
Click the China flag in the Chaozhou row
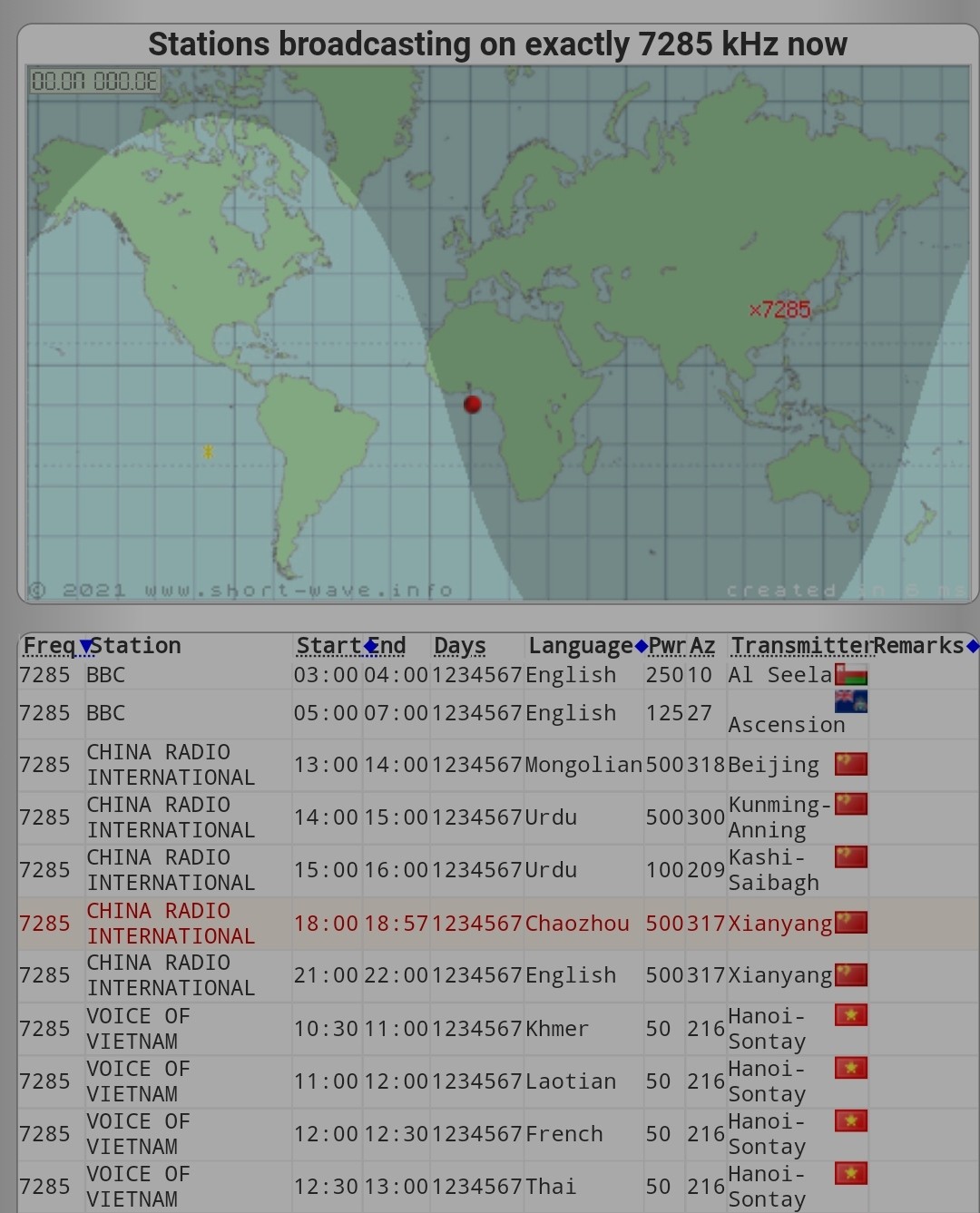(851, 923)
